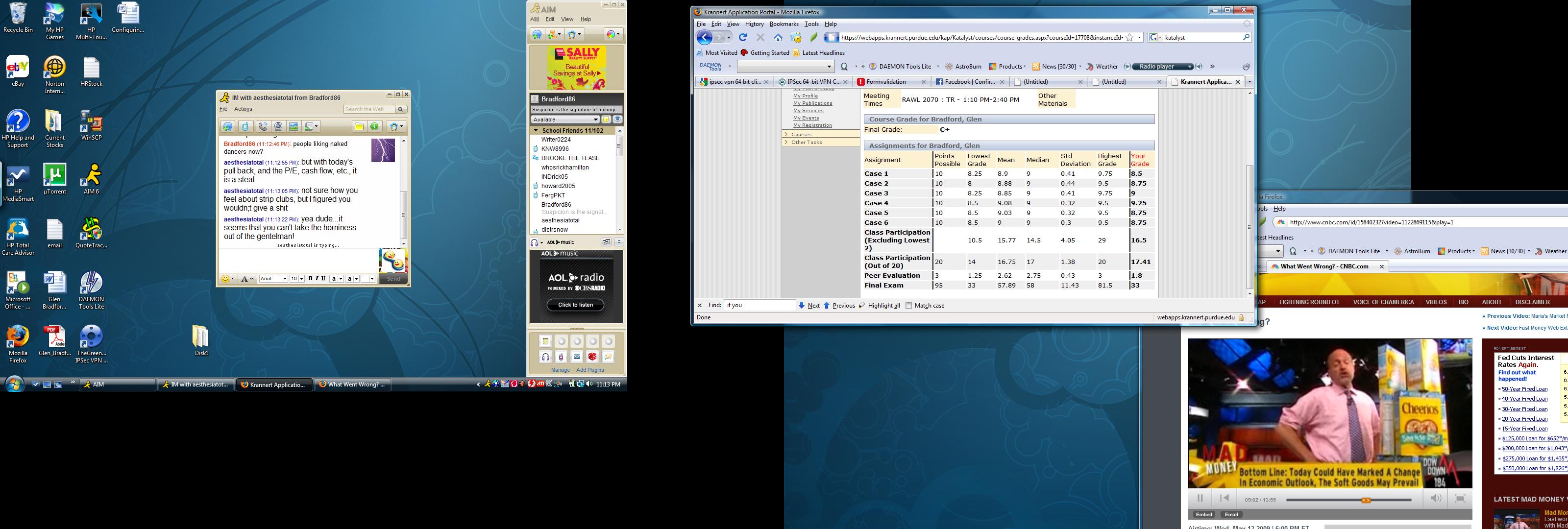Toggle bold formatting in IM window
The image size is (1568, 529).
click(x=310, y=279)
